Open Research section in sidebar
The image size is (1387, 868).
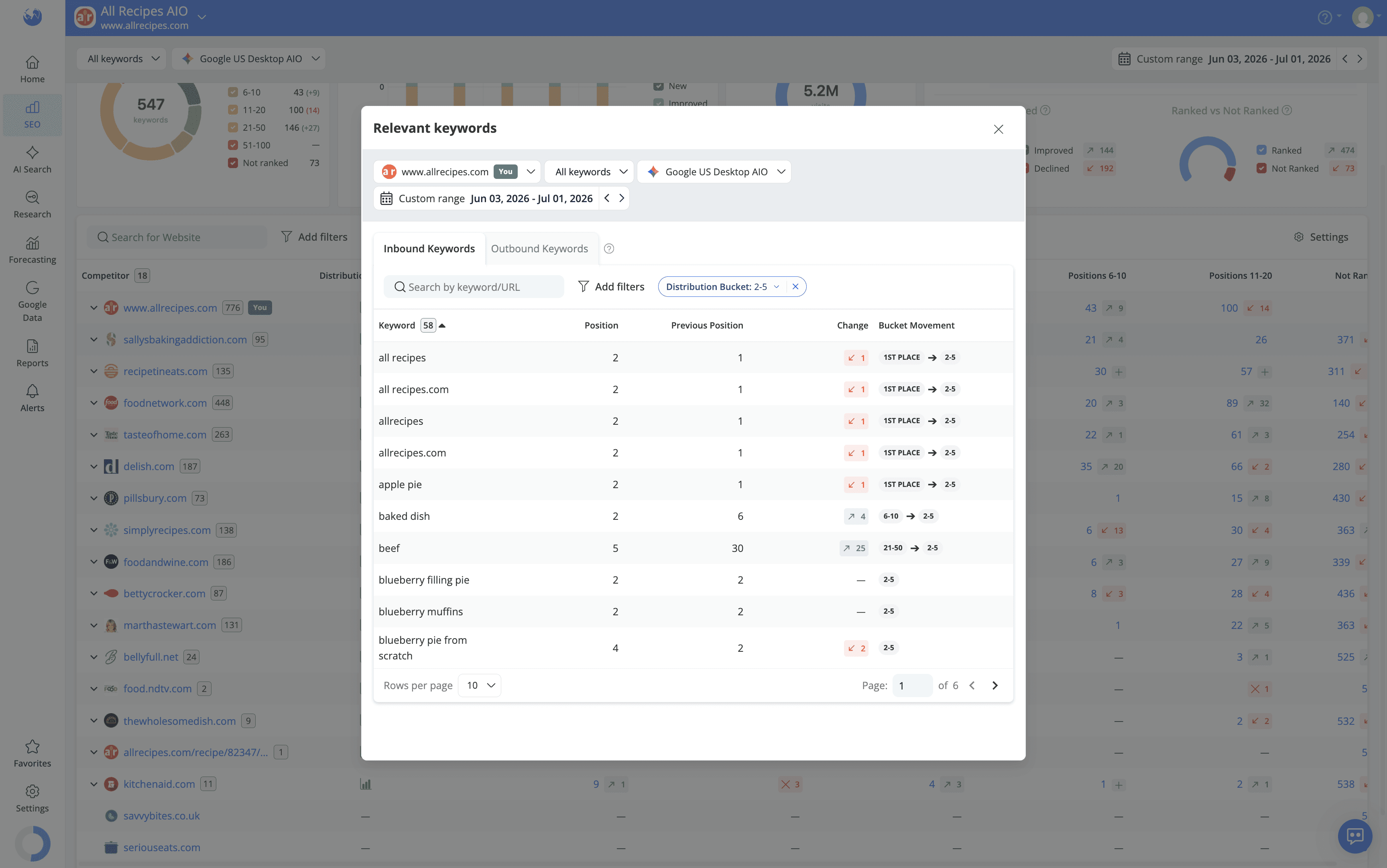(32, 205)
